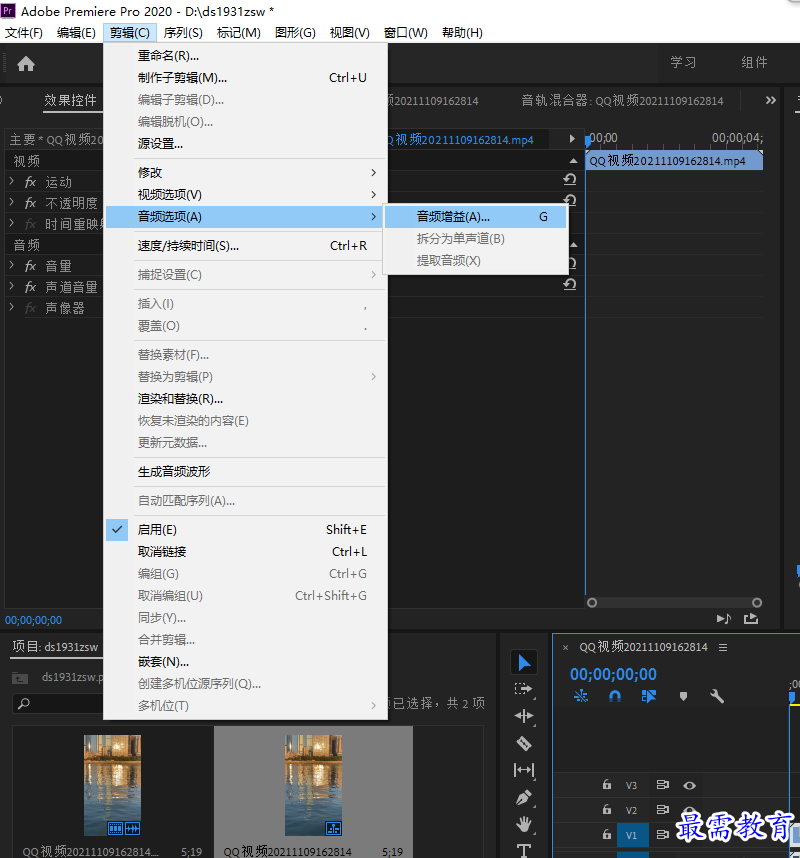Open the 序列(S) menu
The width and height of the screenshot is (800, 858).
(183, 33)
